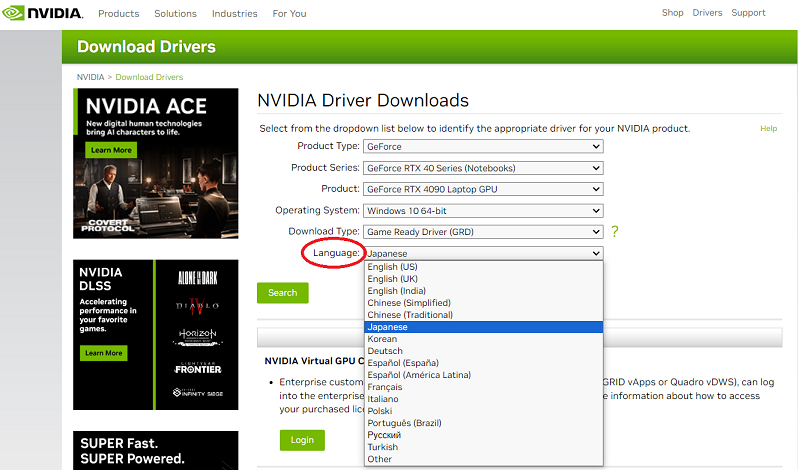Go to the Shop link
798x470 pixels.
point(672,13)
